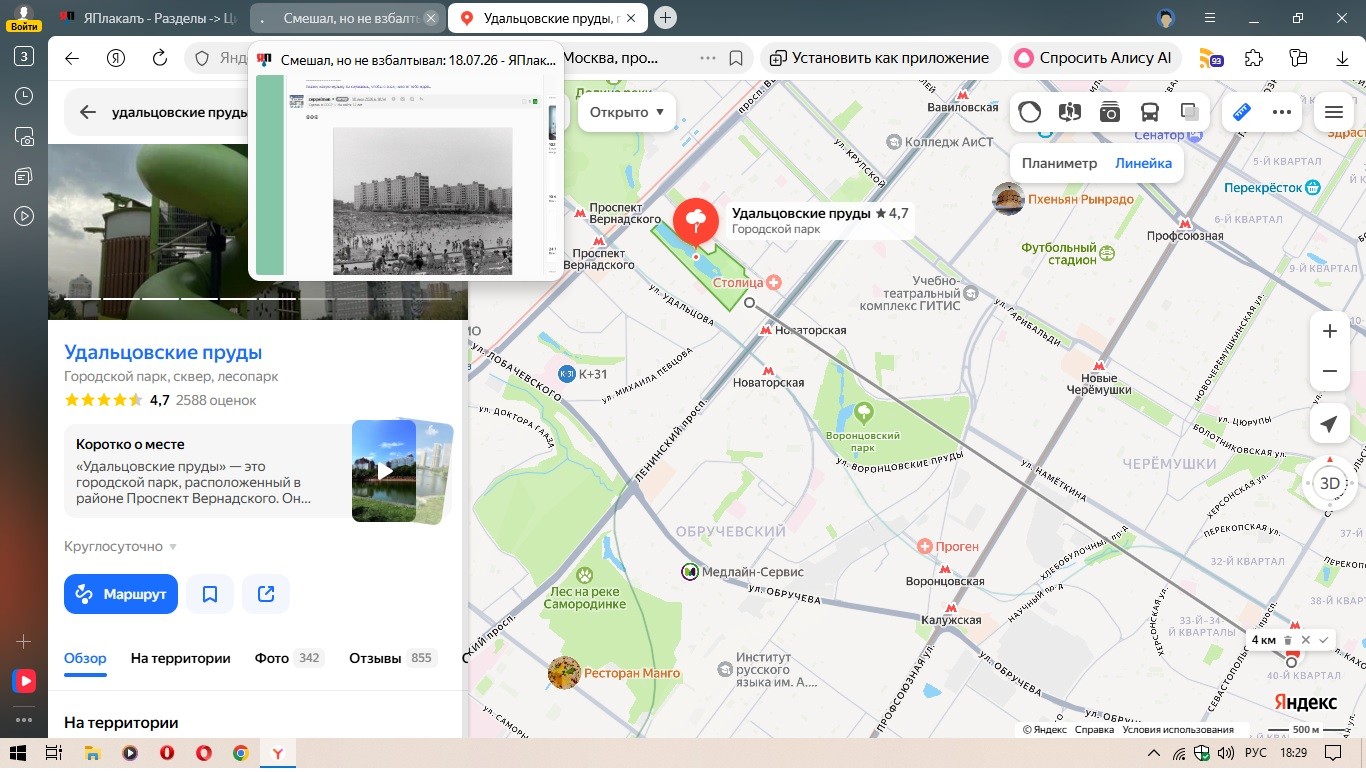Open the Отзывы tab
This screenshot has width=1366, height=772.
(x=392, y=658)
